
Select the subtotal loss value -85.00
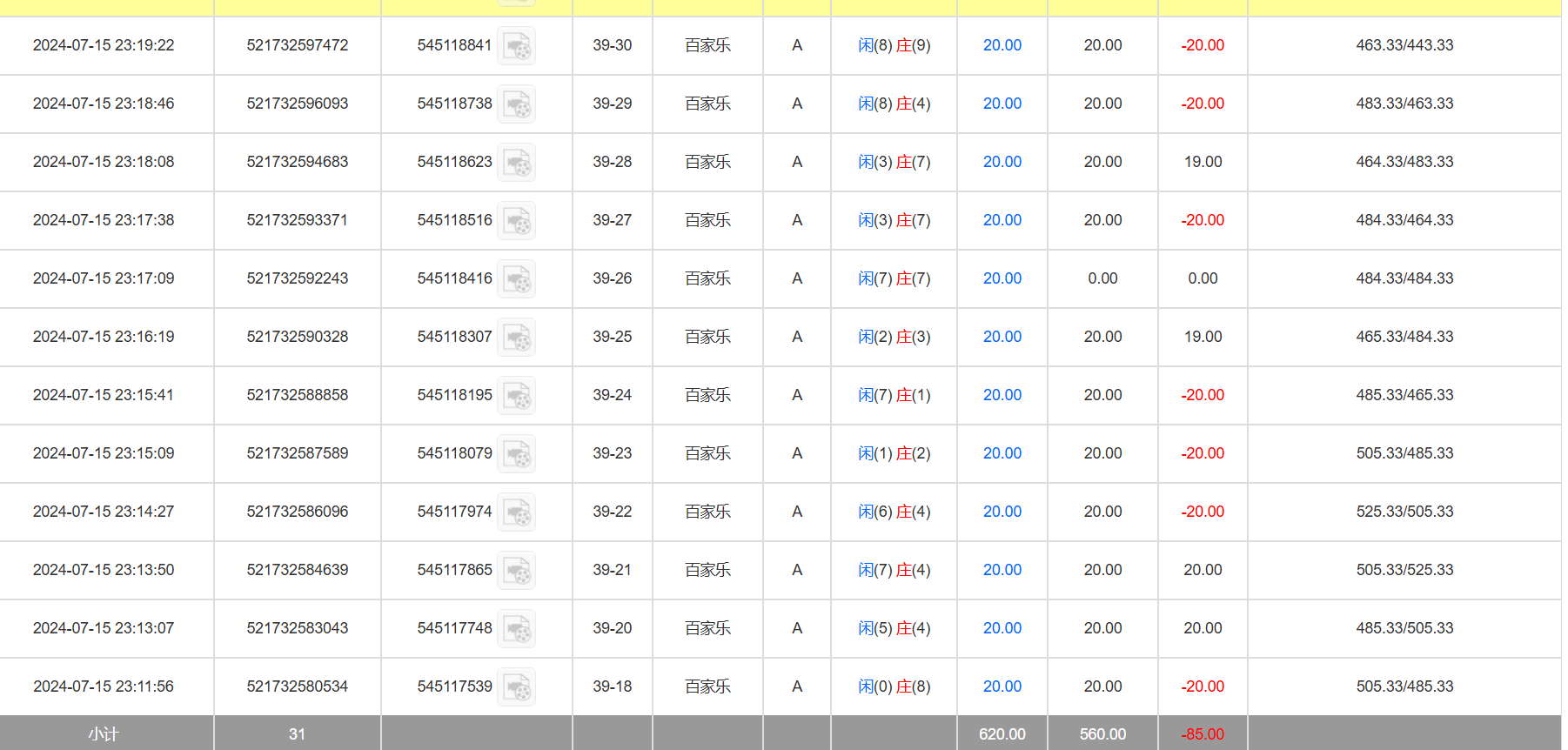point(1202,734)
